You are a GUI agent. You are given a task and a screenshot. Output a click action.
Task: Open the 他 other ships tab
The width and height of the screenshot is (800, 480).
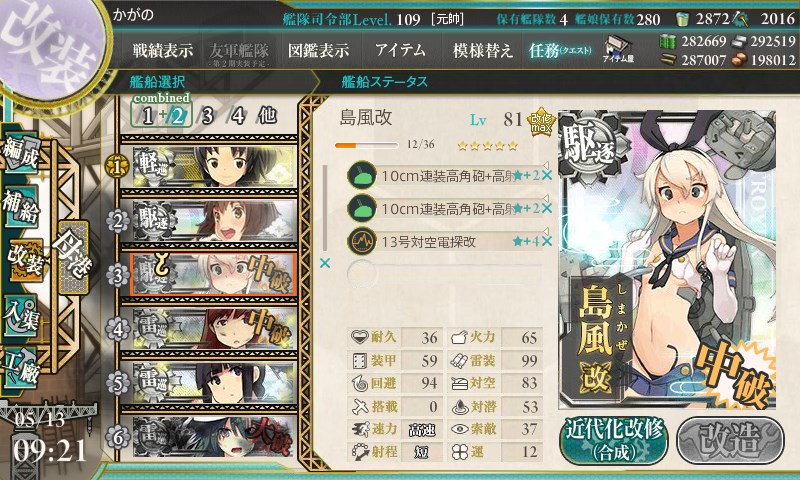(267, 116)
